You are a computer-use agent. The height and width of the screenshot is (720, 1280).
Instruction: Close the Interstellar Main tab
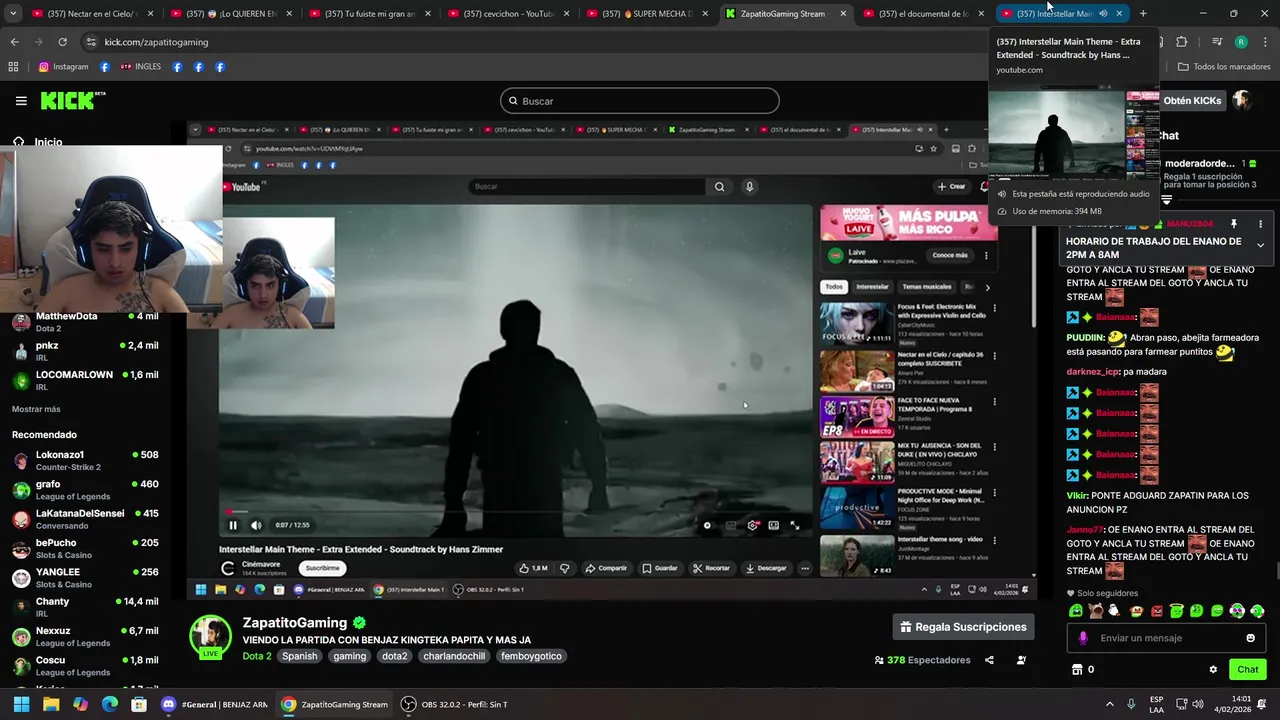(x=1119, y=13)
